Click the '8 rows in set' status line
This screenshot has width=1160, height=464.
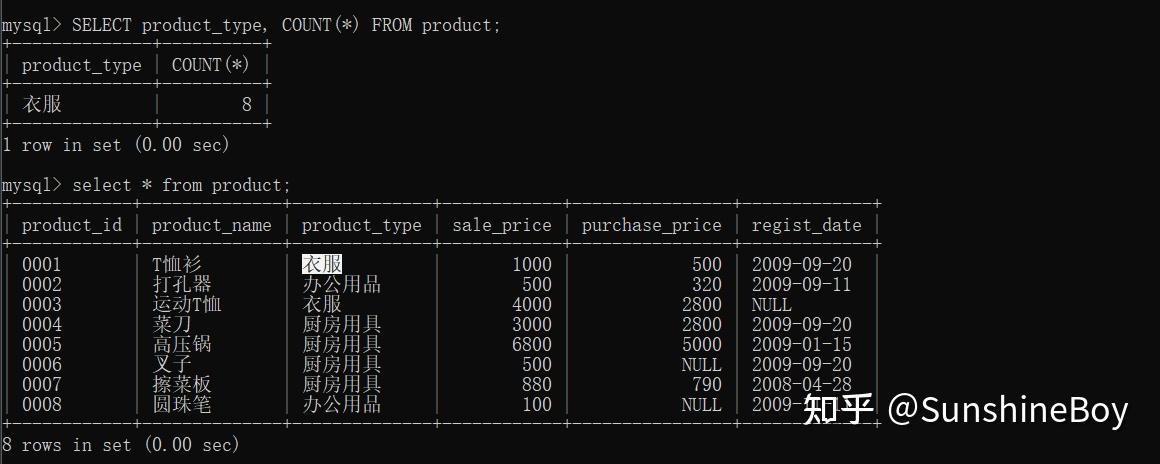click(x=121, y=444)
